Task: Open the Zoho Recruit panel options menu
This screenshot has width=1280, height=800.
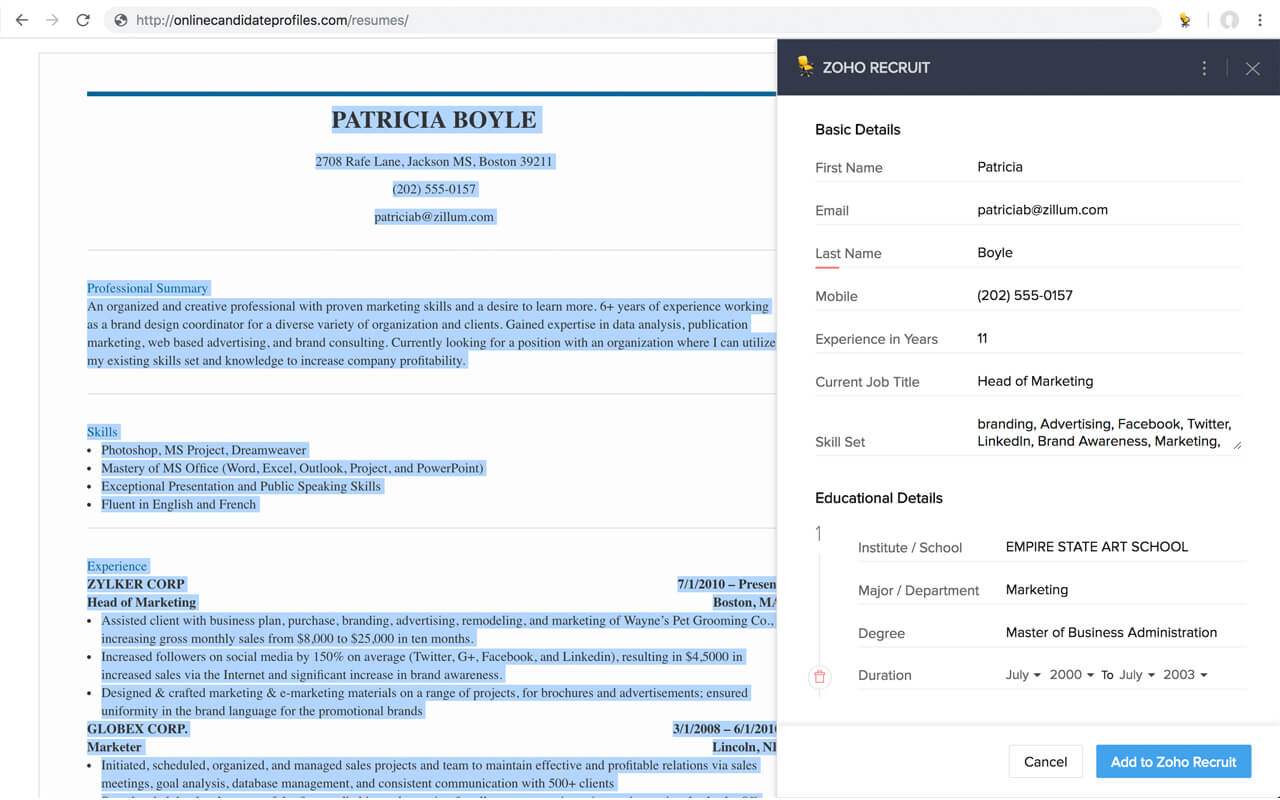Action: click(x=1204, y=68)
